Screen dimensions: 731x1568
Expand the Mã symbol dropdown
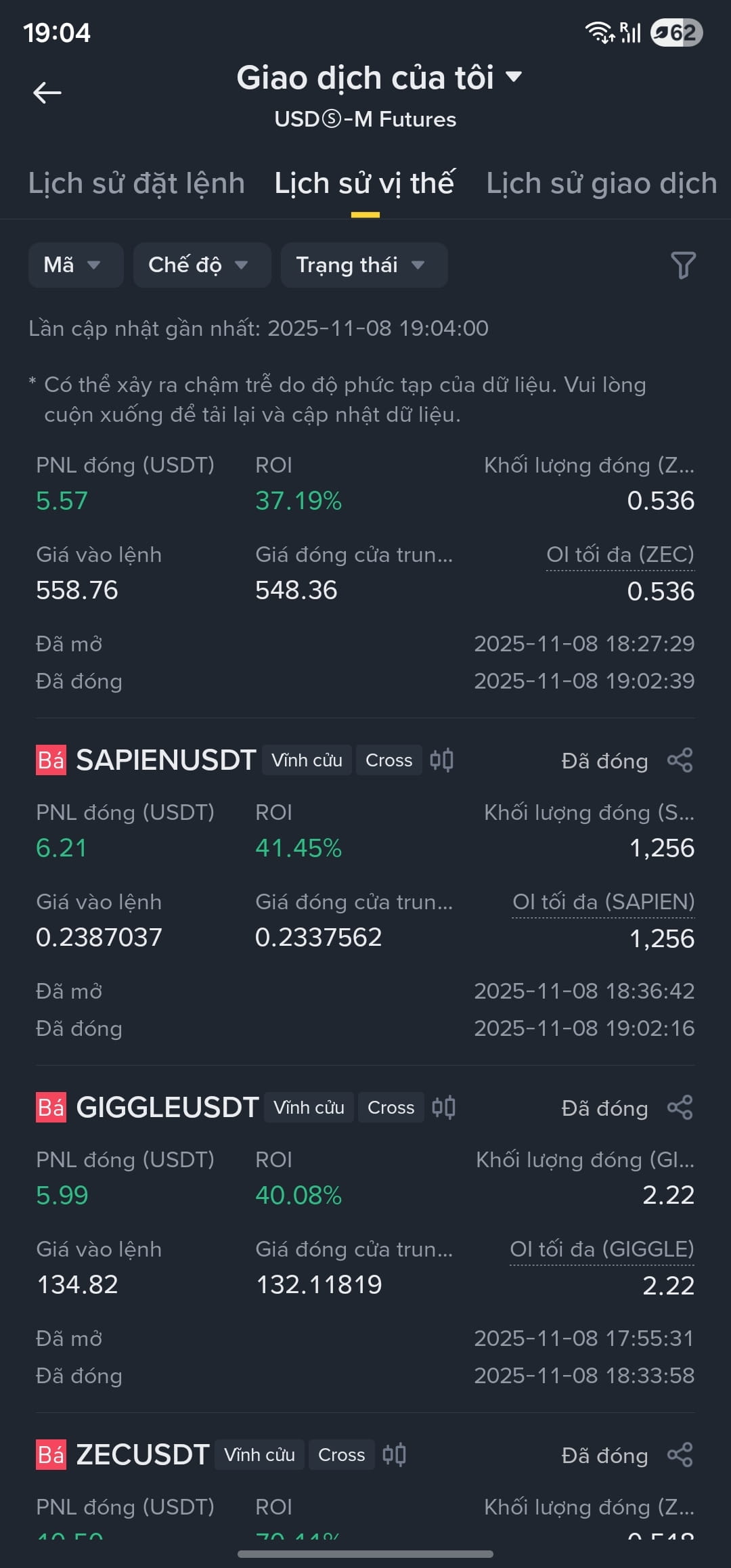tap(76, 265)
